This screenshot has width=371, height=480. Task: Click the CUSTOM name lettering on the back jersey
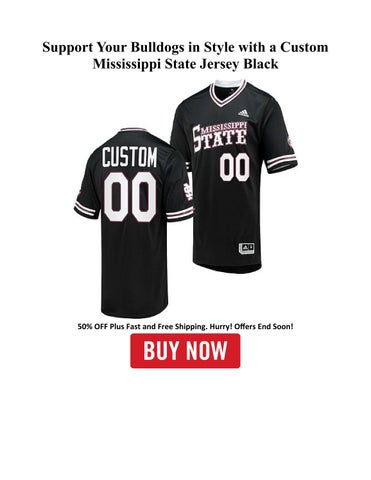[129, 157]
